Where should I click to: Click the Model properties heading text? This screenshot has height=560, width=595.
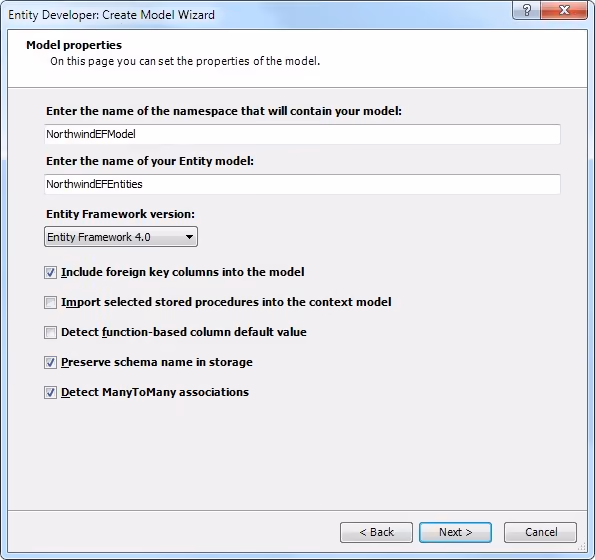coord(74,45)
